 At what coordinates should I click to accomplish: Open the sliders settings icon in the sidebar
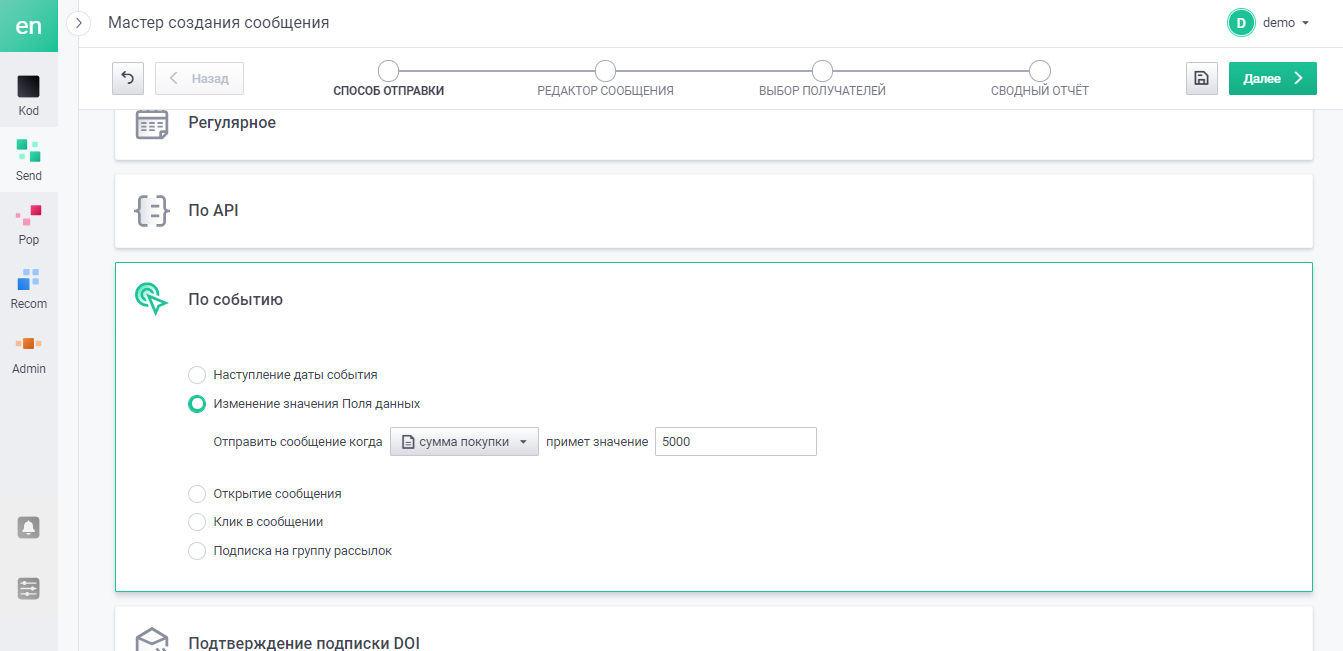coord(29,589)
